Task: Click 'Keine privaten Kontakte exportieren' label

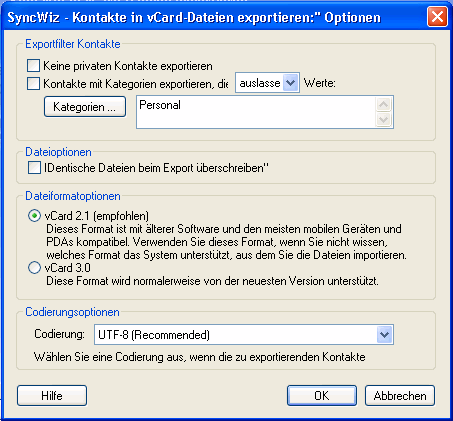Action: tap(128, 66)
